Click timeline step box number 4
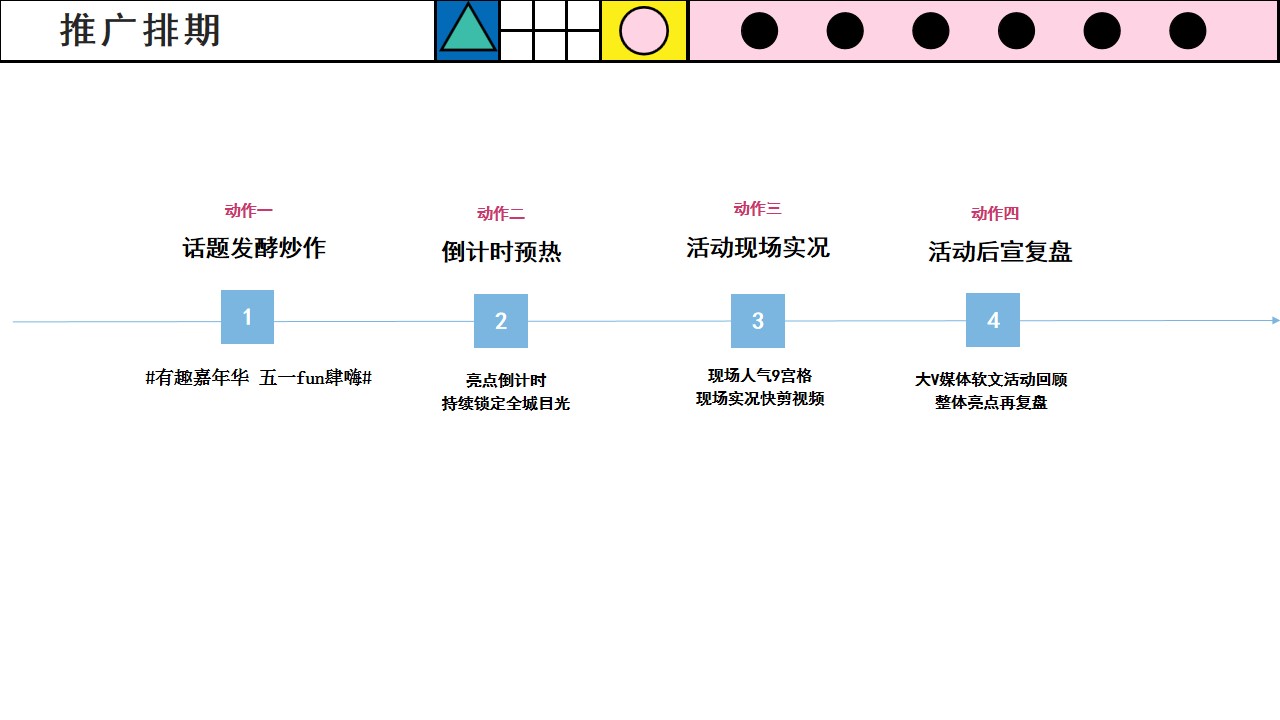The height and width of the screenshot is (720, 1280). click(x=993, y=320)
